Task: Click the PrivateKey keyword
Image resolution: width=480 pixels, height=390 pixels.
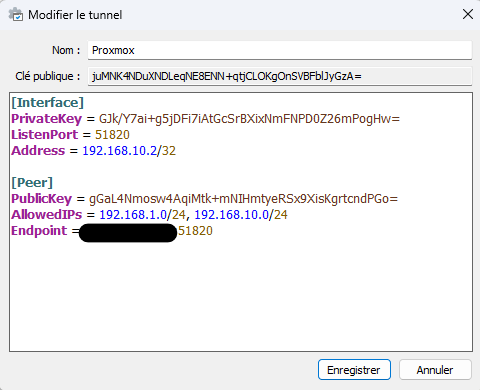Action: pyautogui.click(x=46, y=119)
